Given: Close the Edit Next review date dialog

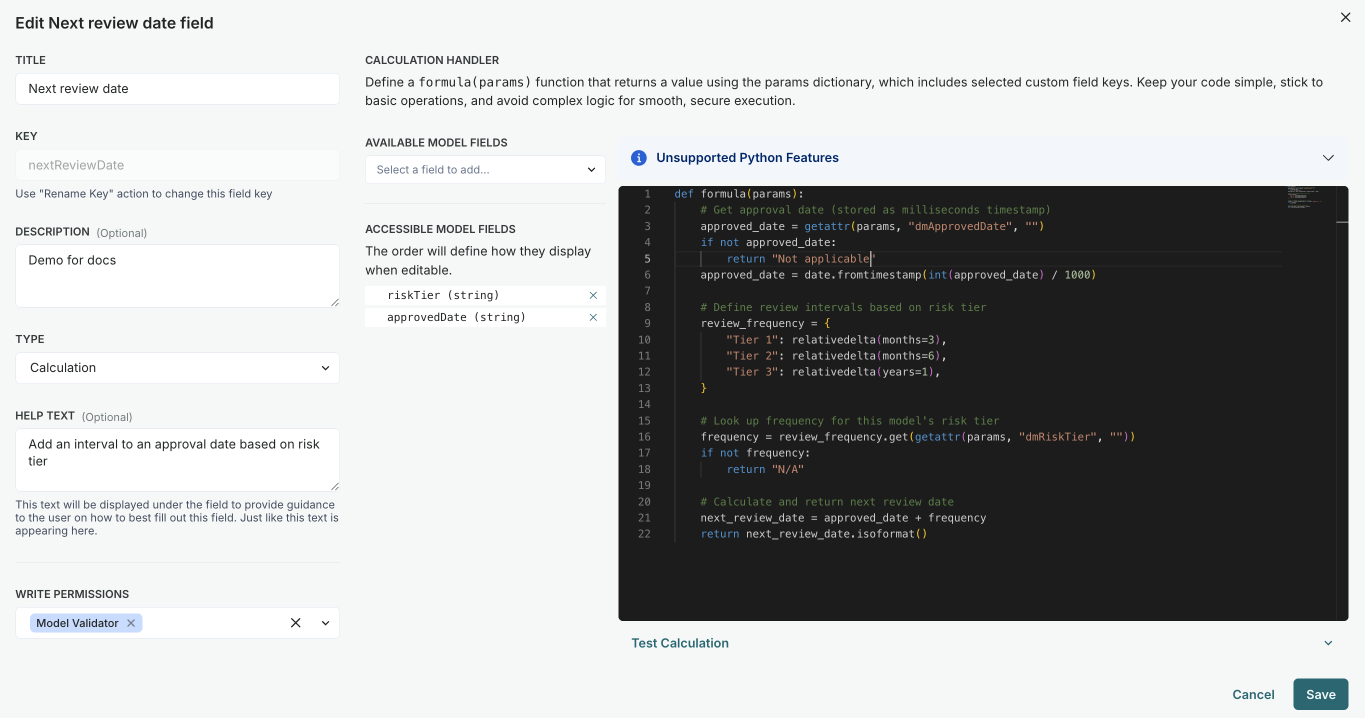Looking at the screenshot, I should (x=1345, y=17).
